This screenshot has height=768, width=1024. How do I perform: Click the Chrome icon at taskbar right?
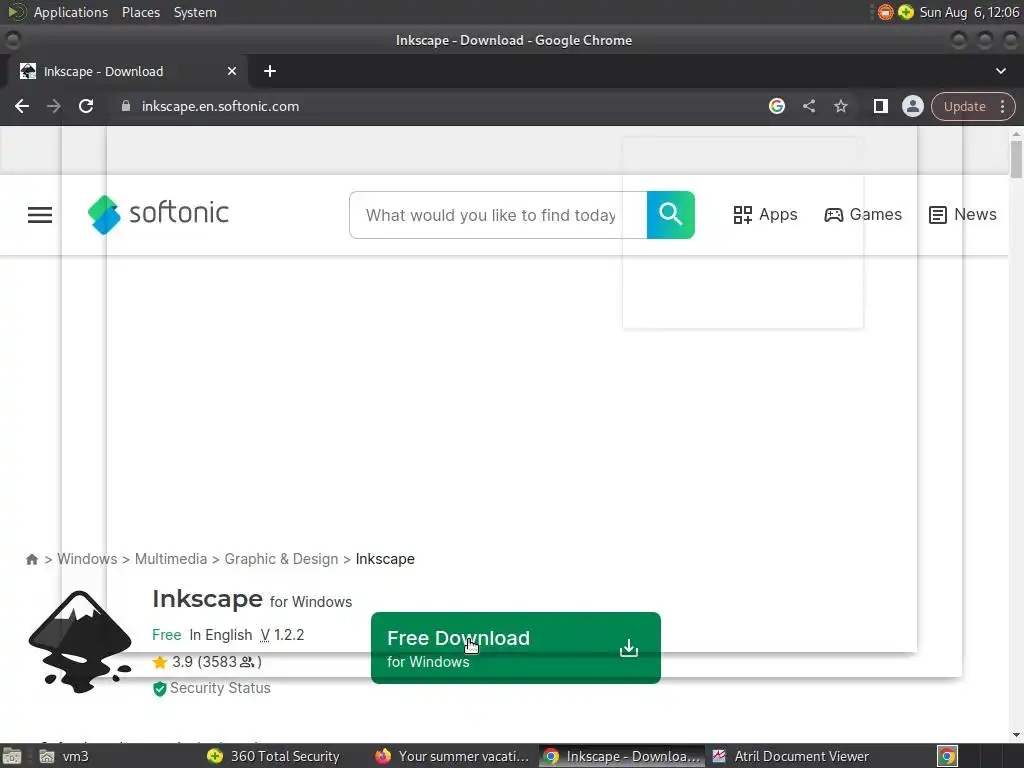point(947,756)
